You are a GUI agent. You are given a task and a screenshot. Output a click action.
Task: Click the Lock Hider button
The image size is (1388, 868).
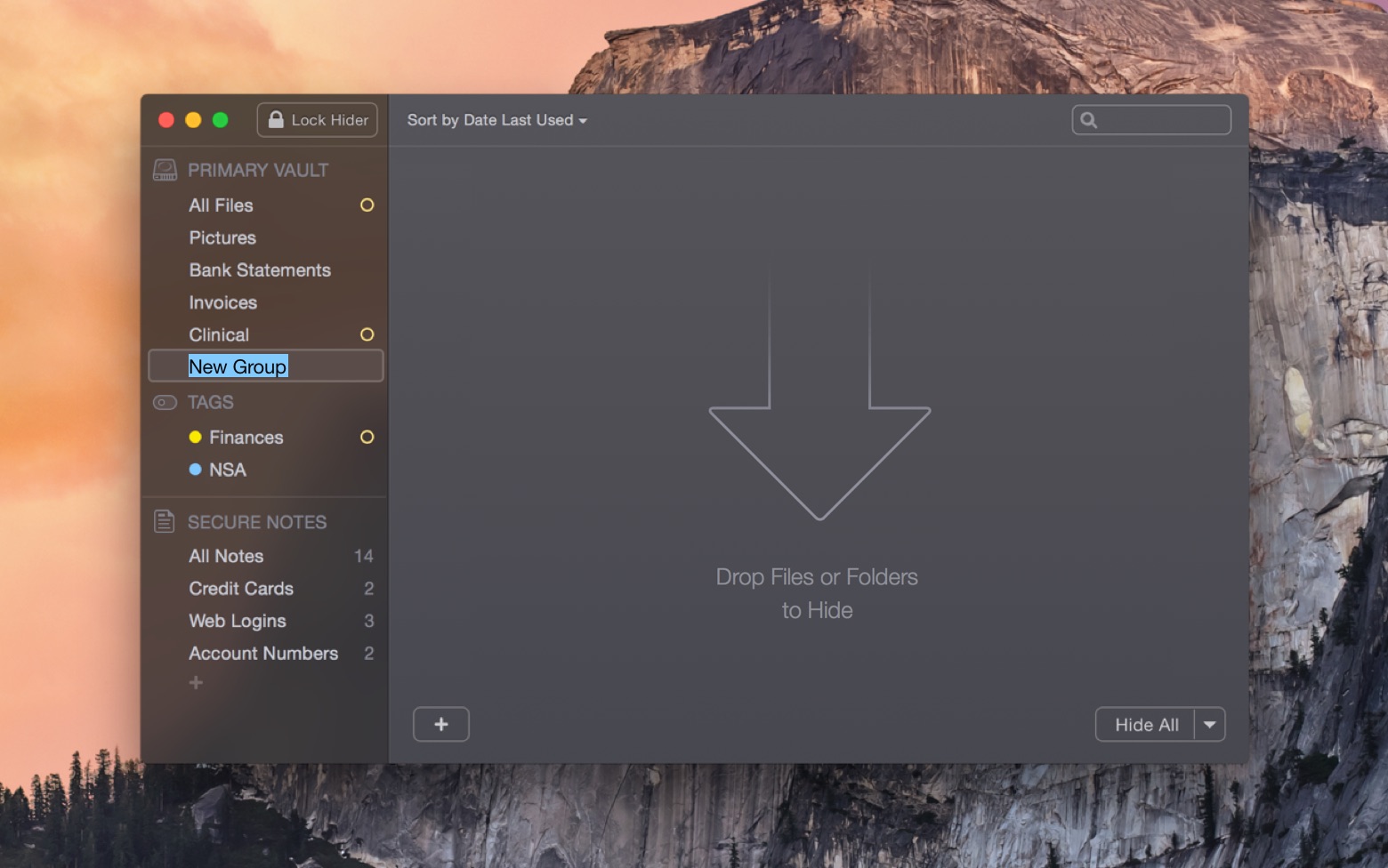coord(317,120)
